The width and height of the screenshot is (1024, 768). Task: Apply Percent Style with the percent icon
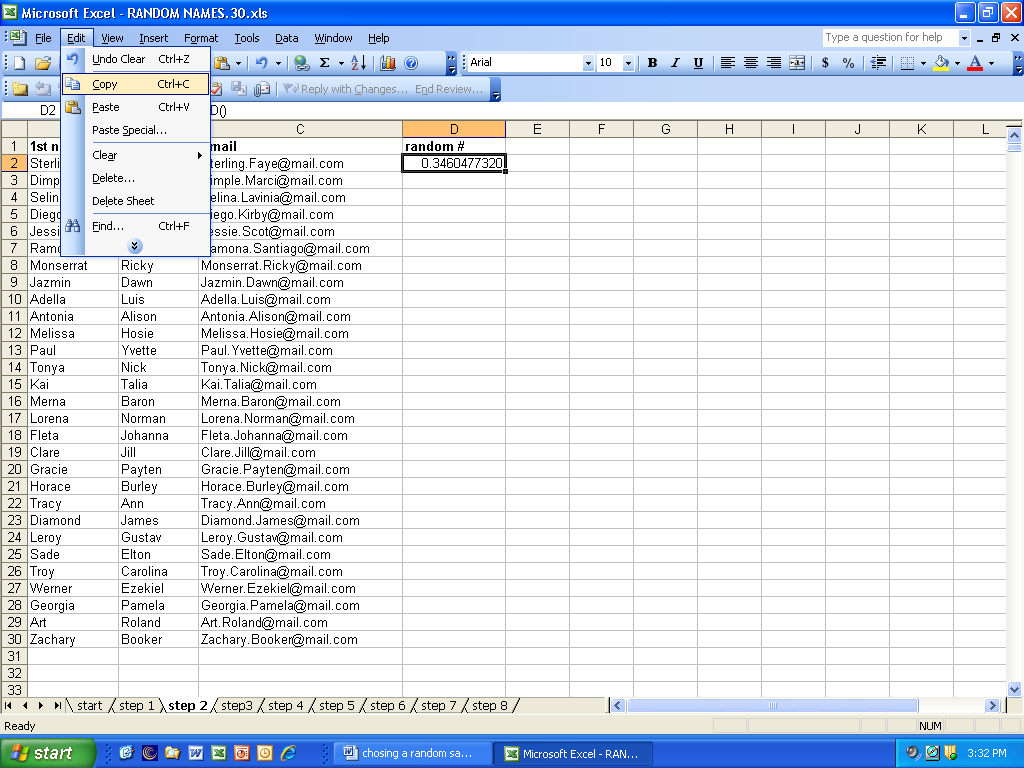point(848,63)
